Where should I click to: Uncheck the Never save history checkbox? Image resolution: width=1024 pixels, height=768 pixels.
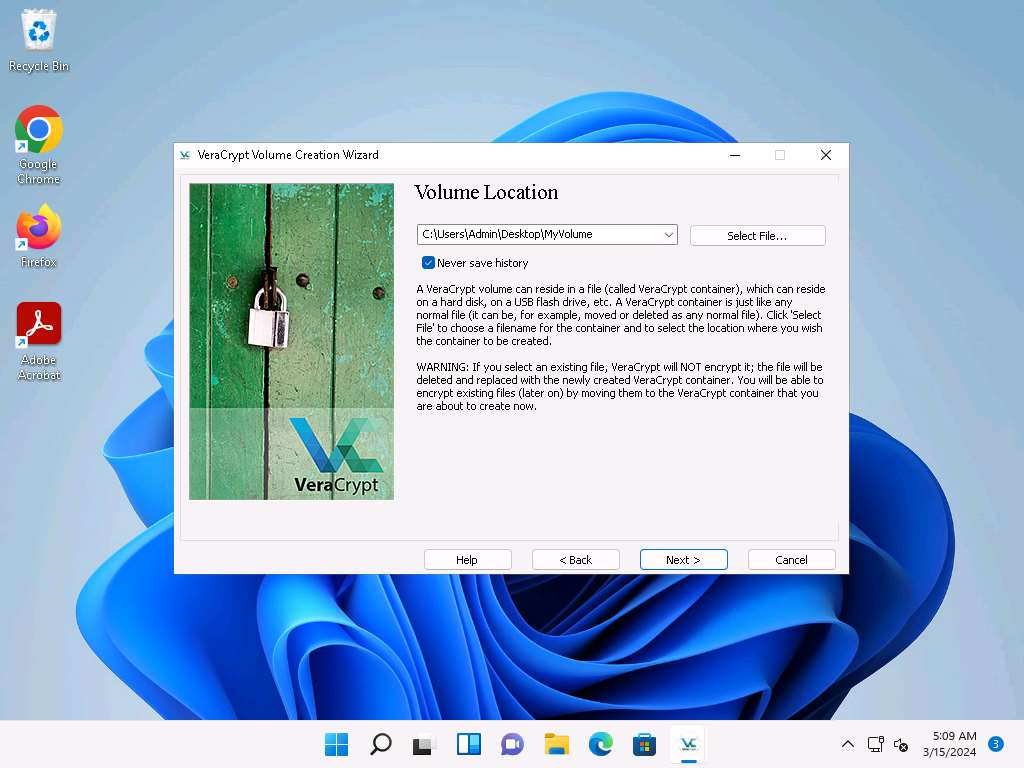[x=428, y=263]
